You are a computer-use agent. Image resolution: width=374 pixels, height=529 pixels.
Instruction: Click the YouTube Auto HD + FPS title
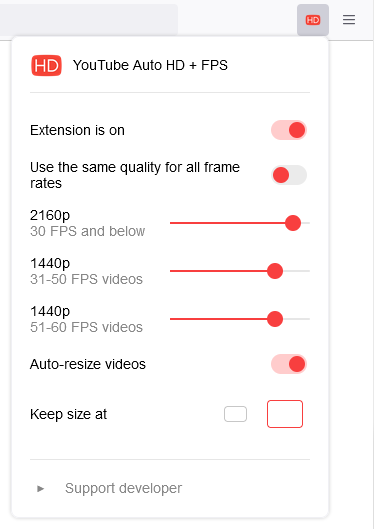point(150,65)
